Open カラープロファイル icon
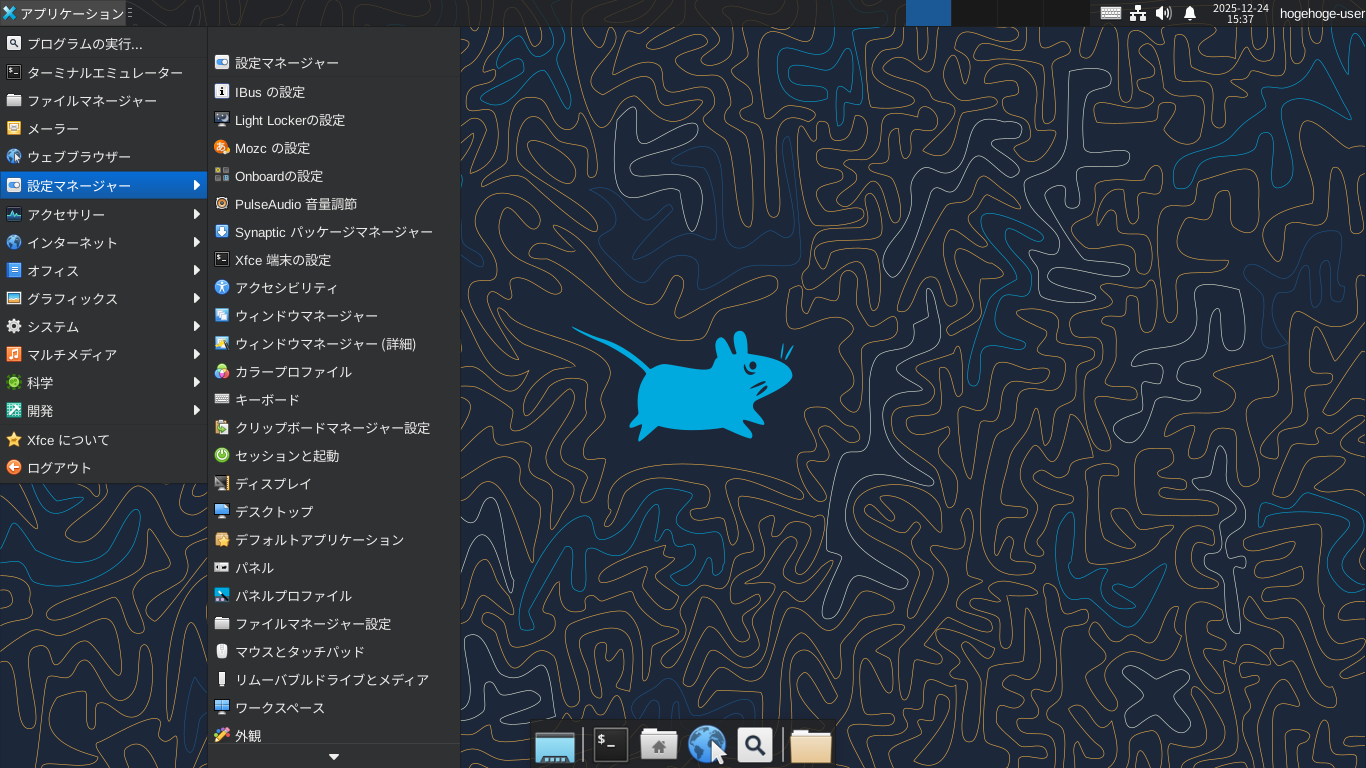Screen dimensions: 1366x768 click(222, 372)
